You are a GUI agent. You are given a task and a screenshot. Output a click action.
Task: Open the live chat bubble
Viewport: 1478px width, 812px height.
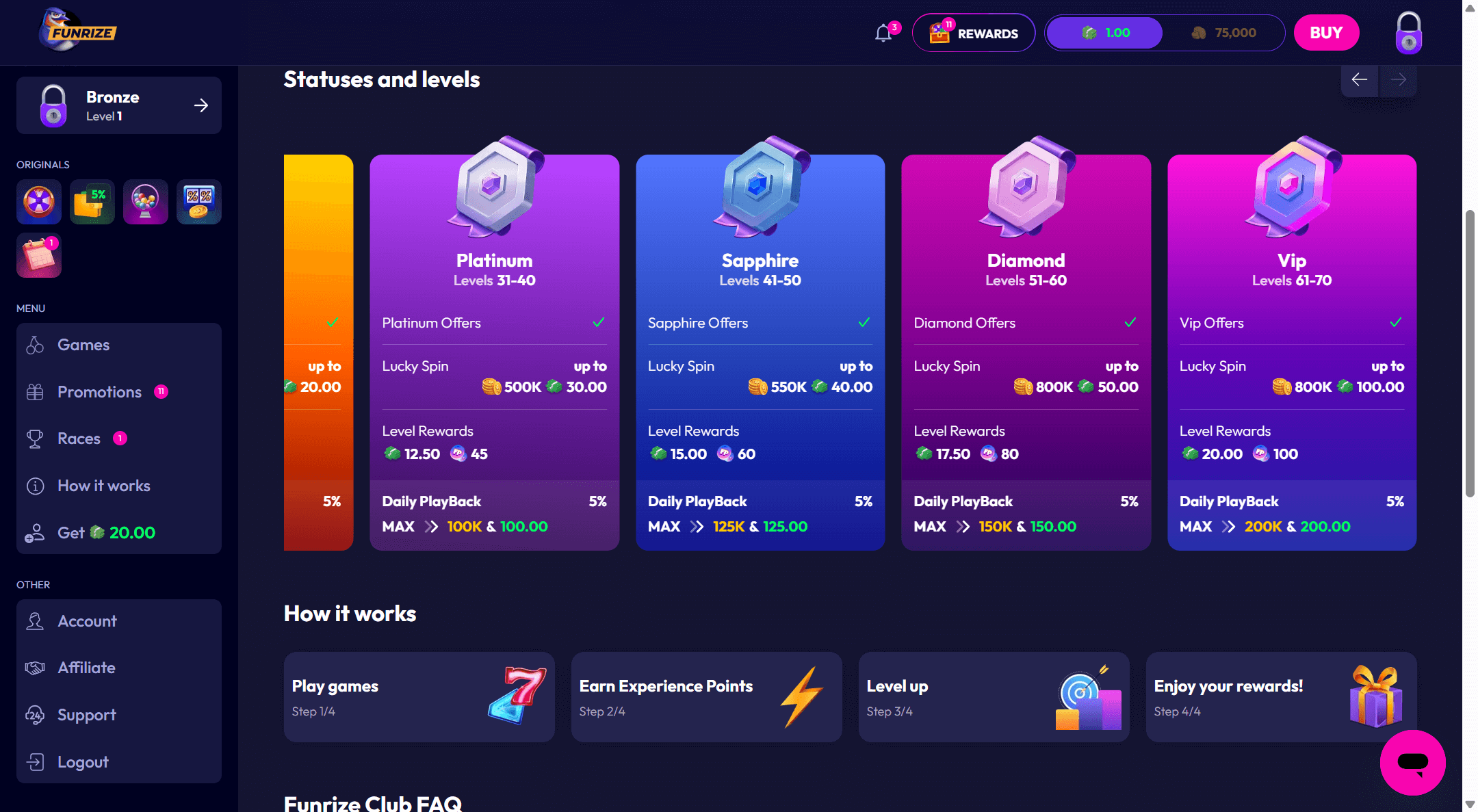tap(1413, 762)
